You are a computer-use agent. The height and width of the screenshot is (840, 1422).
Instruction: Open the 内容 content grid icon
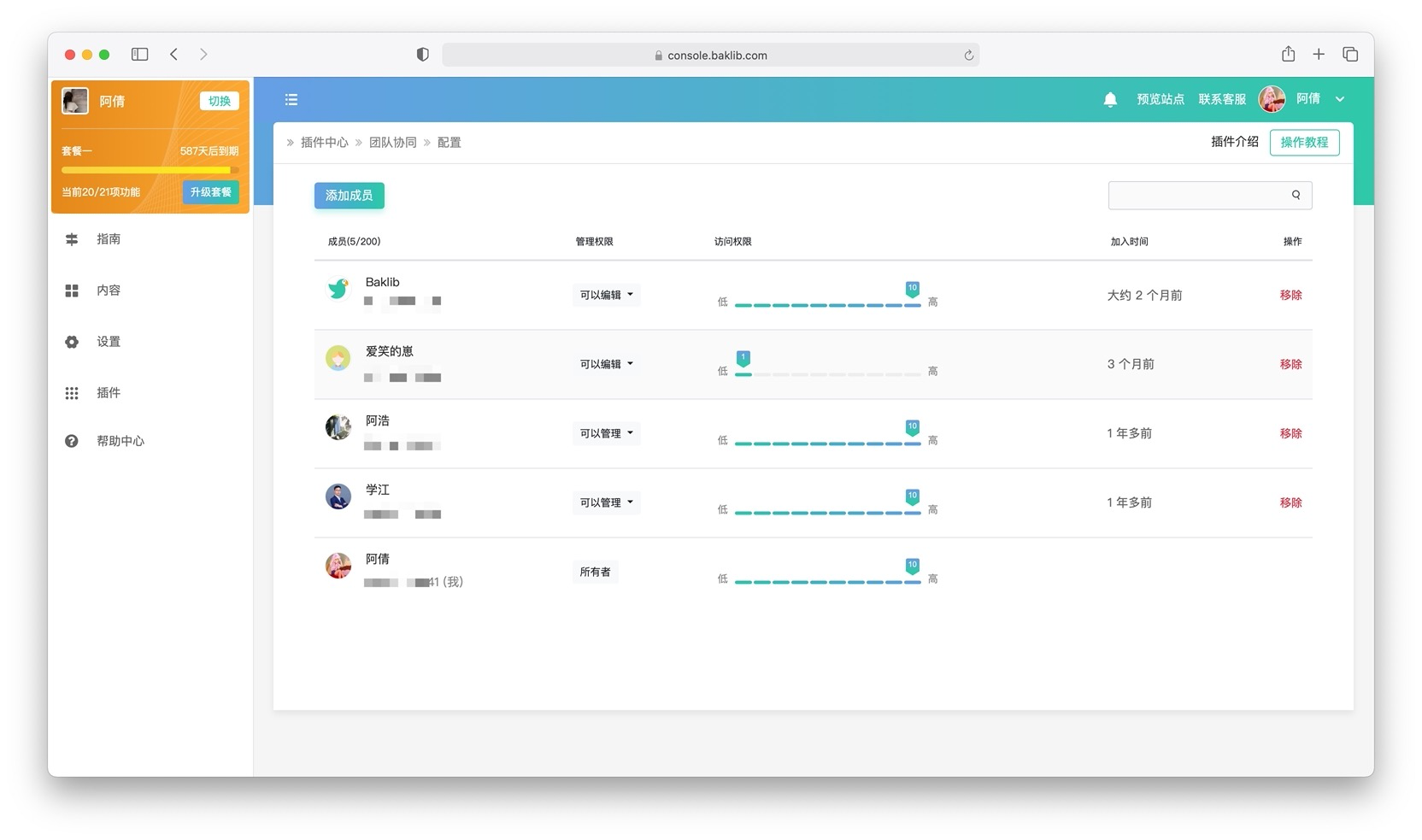[x=72, y=291]
